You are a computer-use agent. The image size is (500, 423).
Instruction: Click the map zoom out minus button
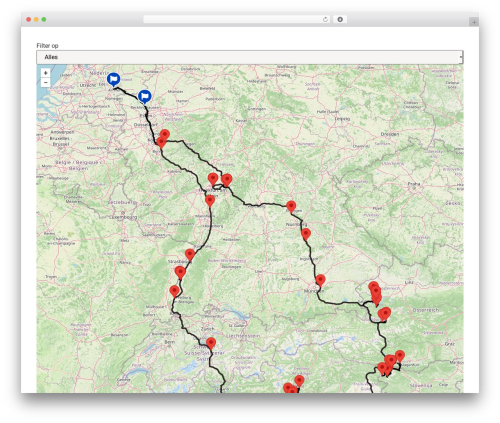click(x=46, y=82)
